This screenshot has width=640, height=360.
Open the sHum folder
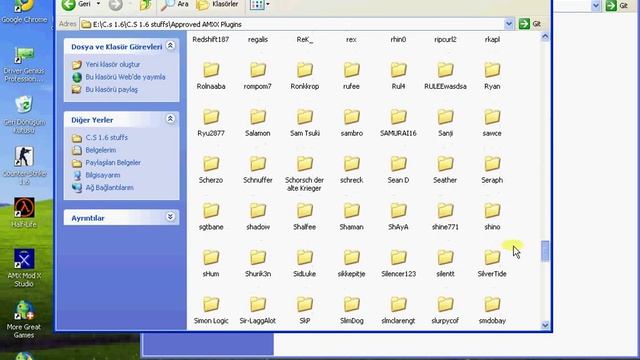(211, 263)
